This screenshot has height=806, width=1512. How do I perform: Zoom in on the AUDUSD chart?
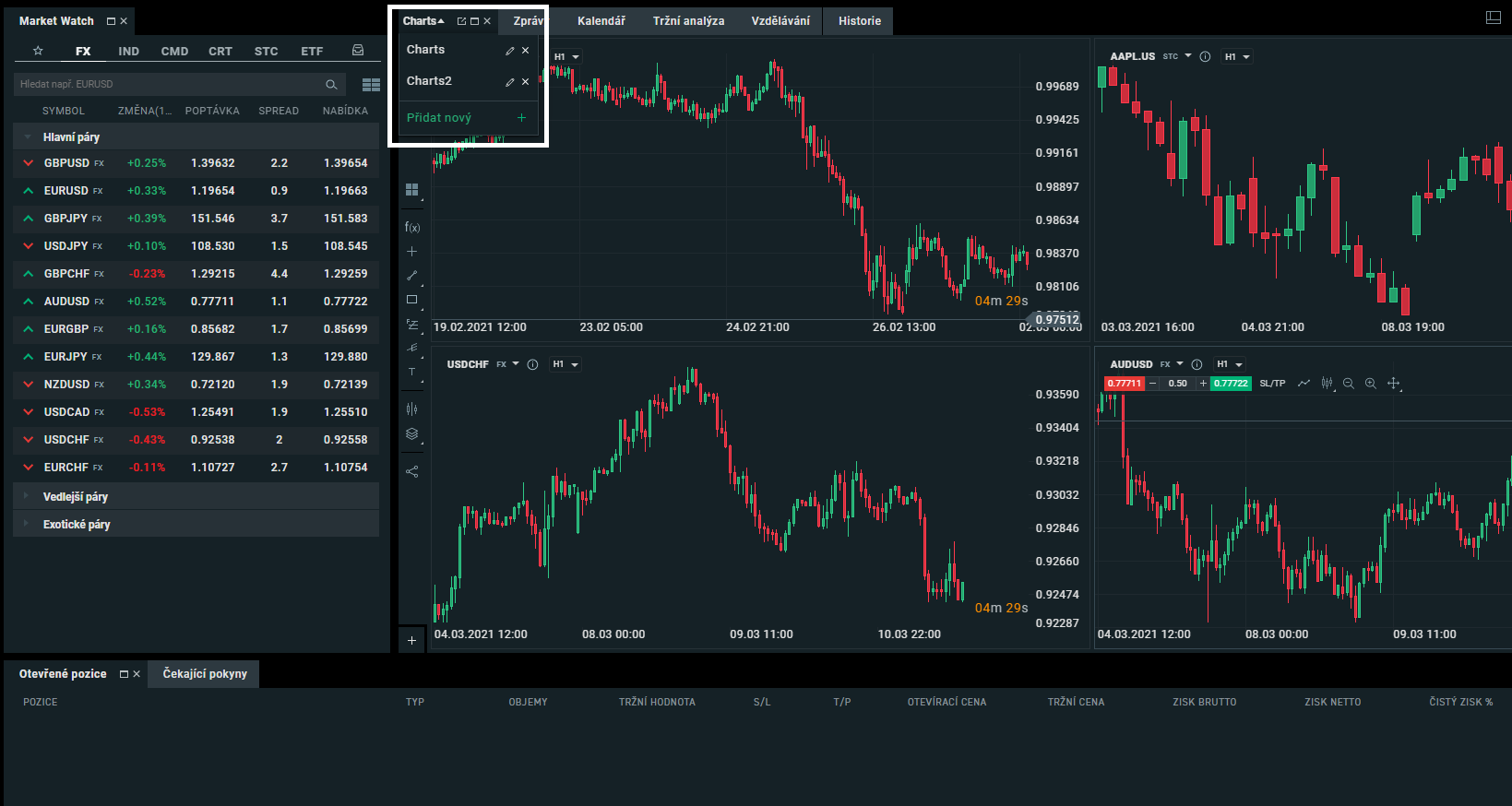(1371, 384)
